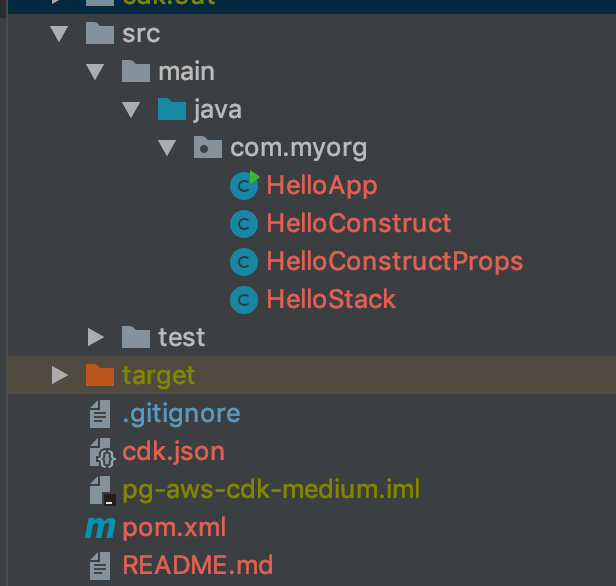Select the README.md file

point(198,566)
